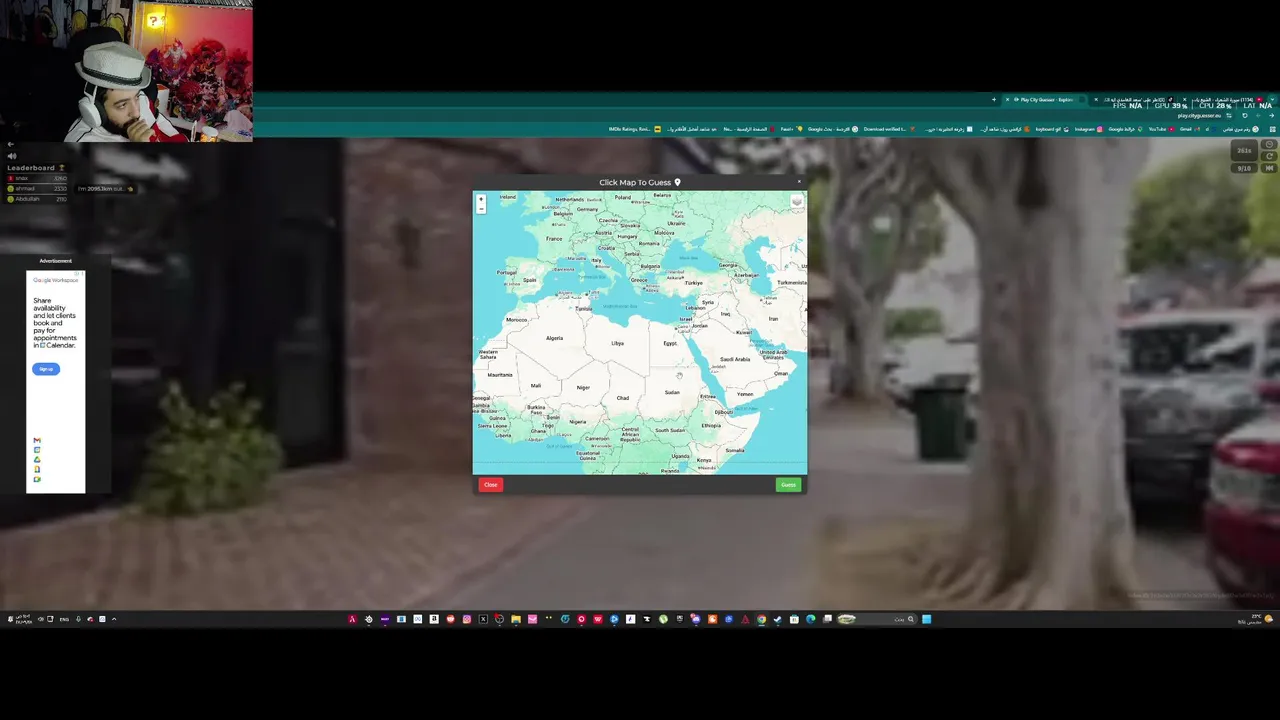
Task: Switch the ENG input language indicator
Action: tap(65, 619)
